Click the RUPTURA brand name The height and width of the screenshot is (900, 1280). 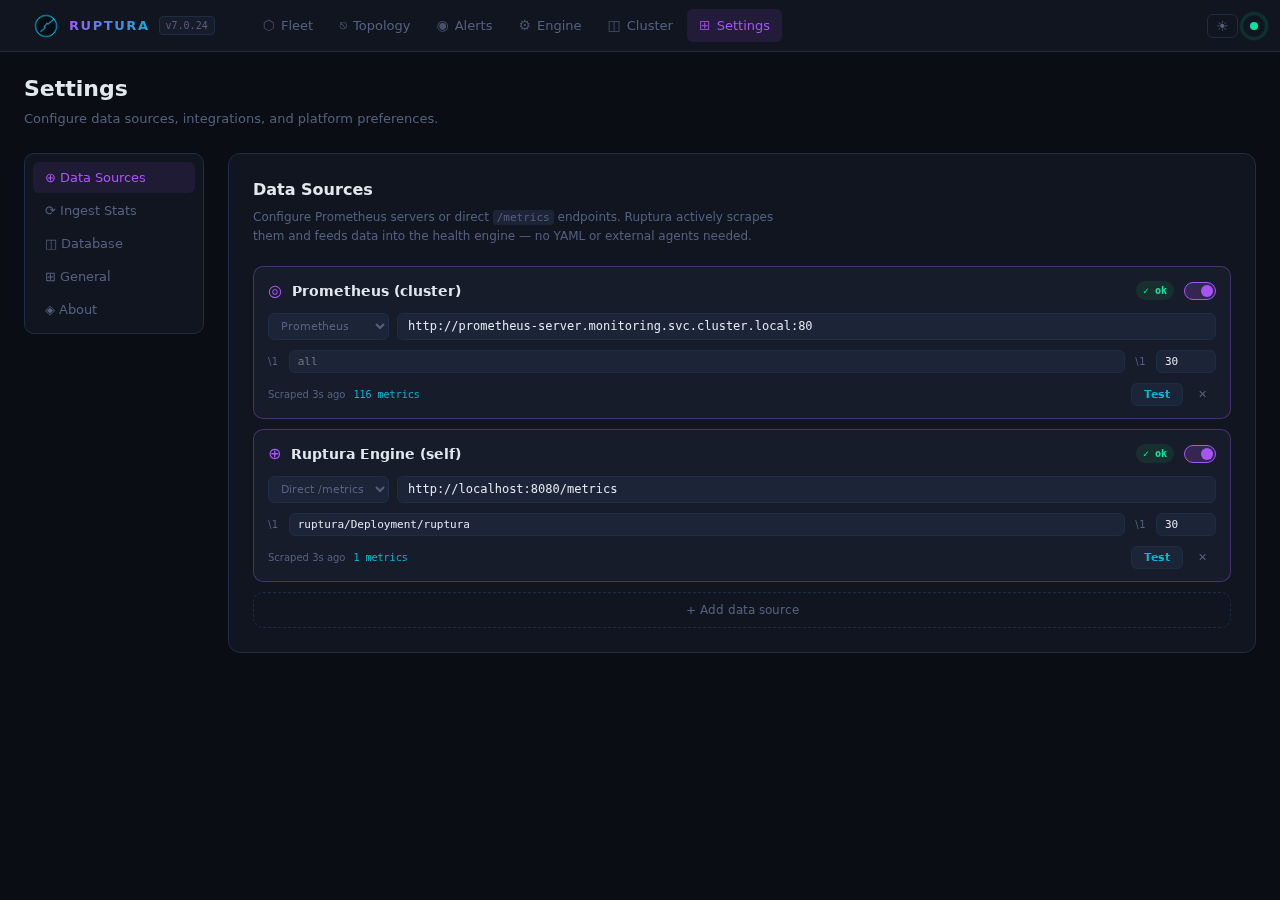[x=109, y=26]
